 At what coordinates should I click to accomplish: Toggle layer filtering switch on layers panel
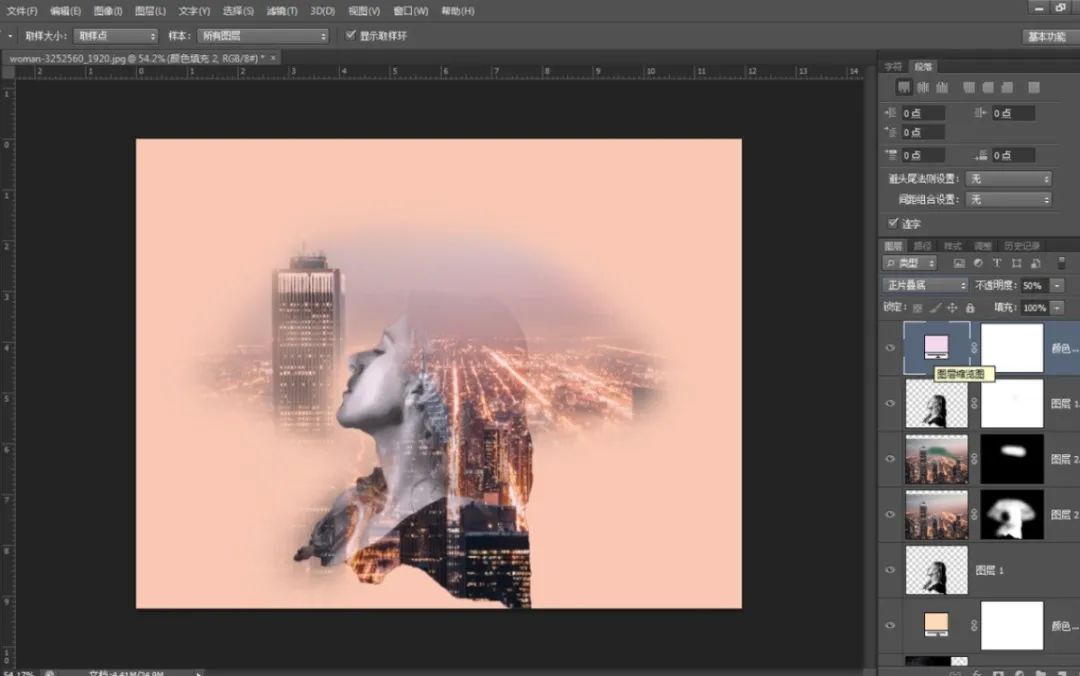[1061, 263]
